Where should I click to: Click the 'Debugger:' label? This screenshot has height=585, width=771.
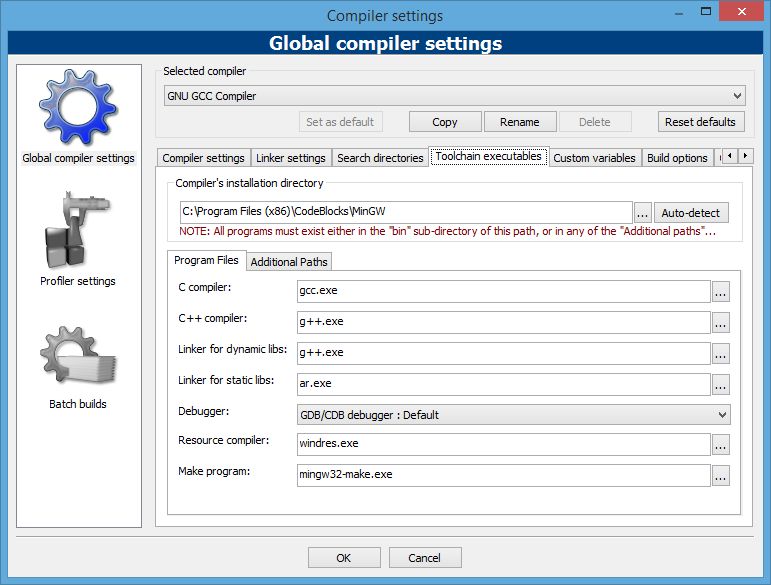click(x=204, y=411)
